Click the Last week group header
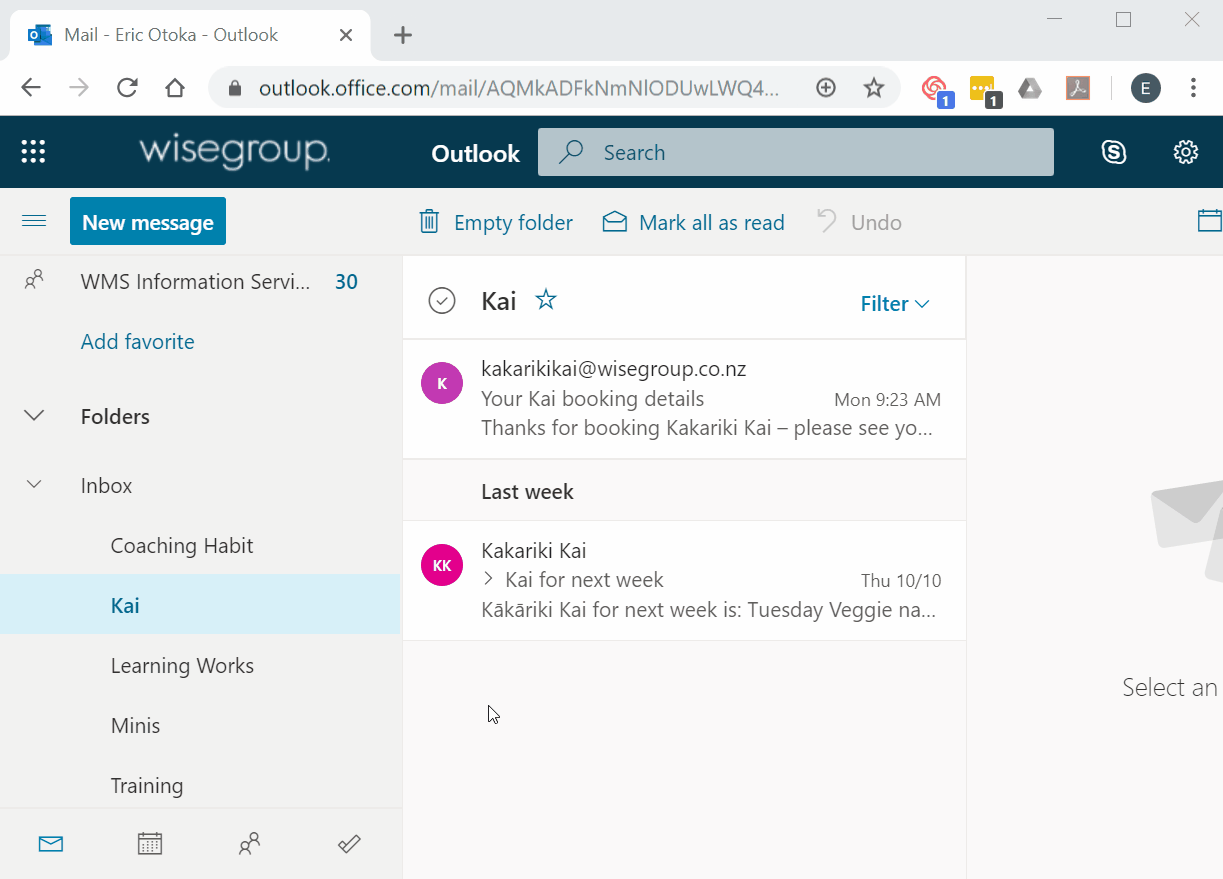 click(684, 491)
